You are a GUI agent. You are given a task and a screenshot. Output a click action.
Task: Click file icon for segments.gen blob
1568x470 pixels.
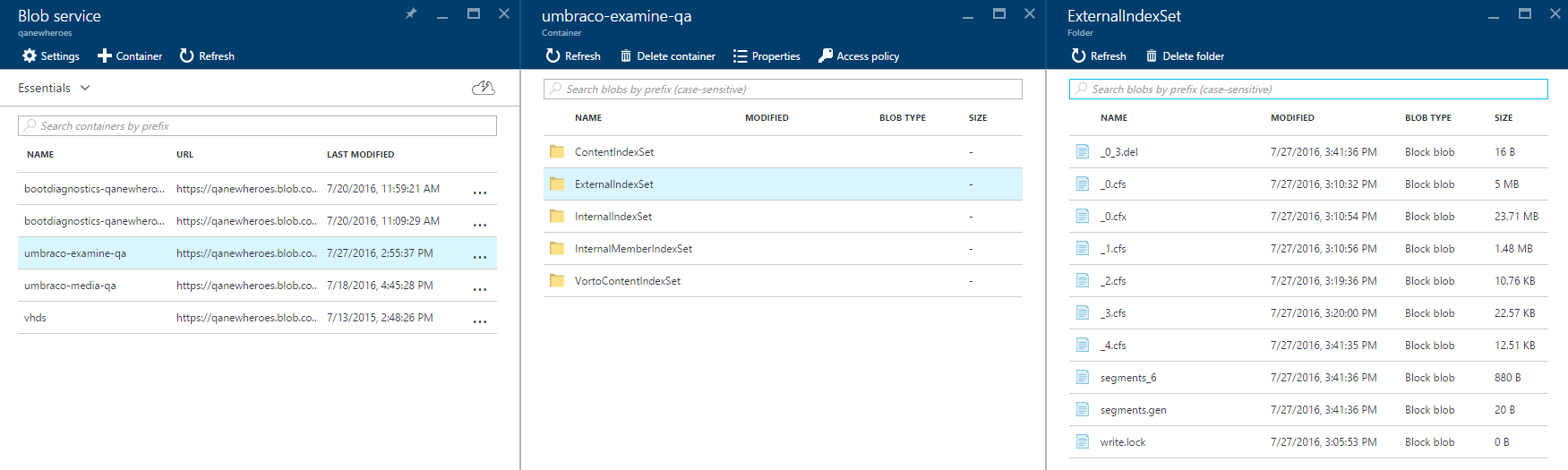(x=1083, y=409)
